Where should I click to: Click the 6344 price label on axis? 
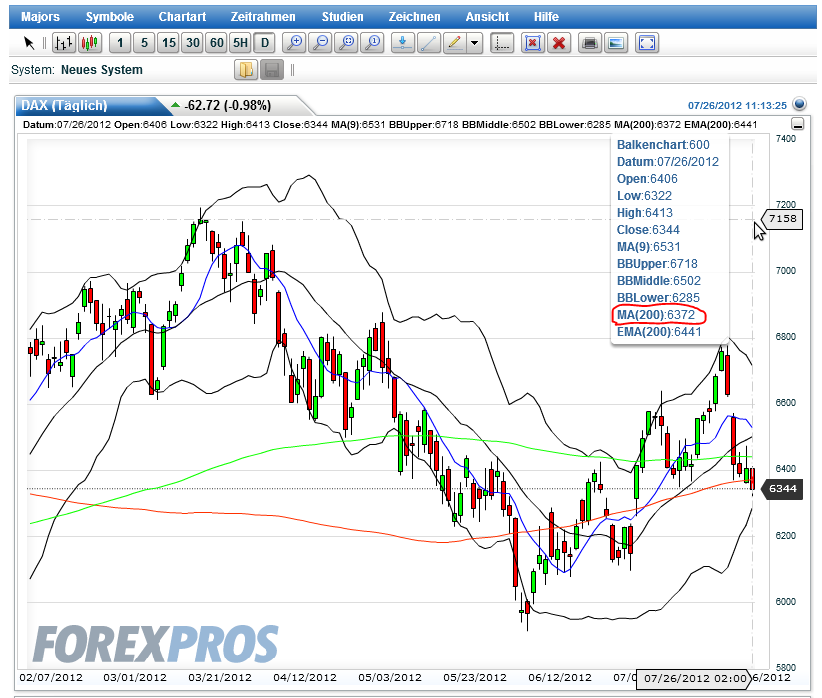(x=785, y=489)
